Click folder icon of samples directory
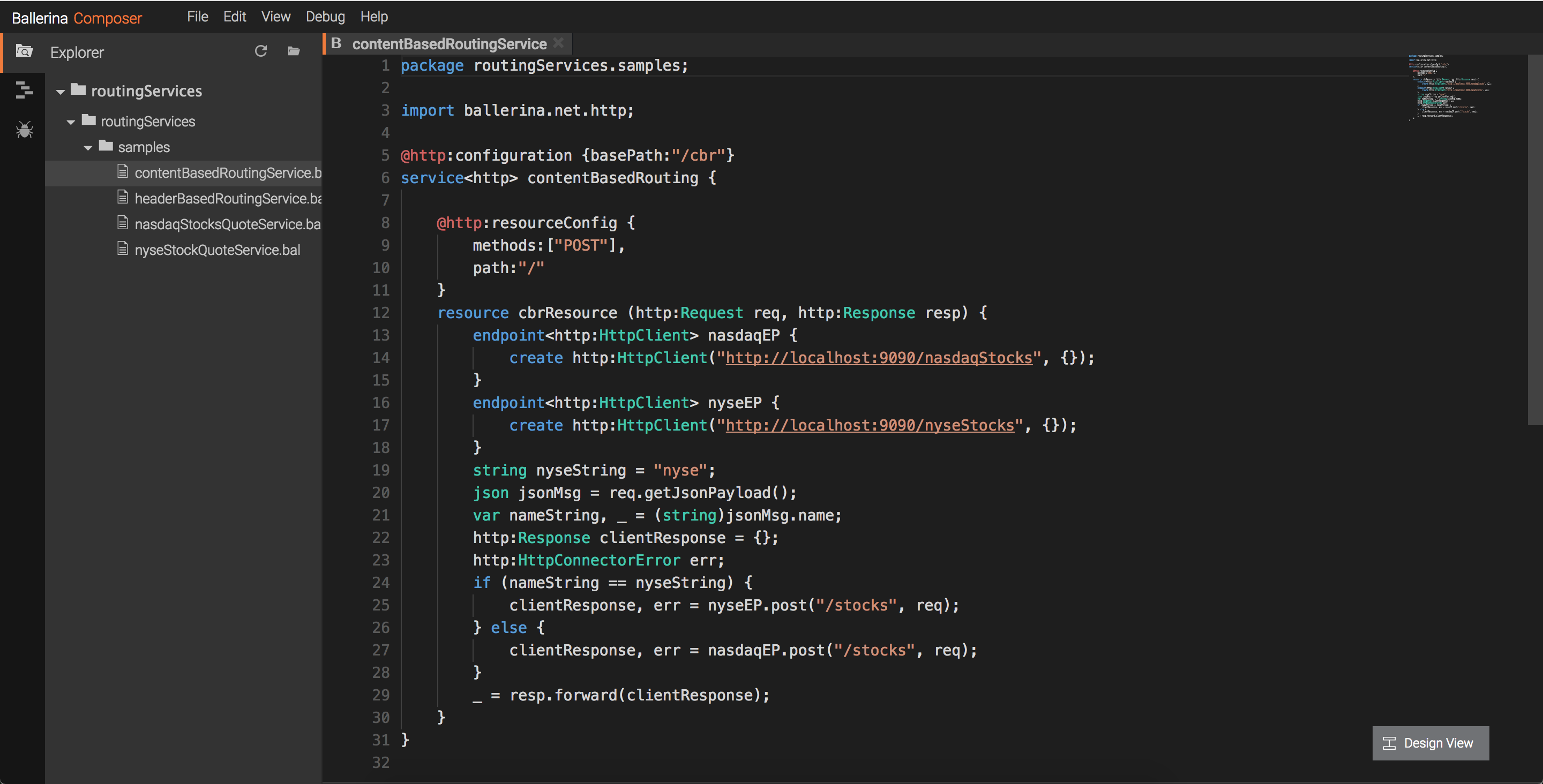The width and height of the screenshot is (1543, 784). coord(106,146)
